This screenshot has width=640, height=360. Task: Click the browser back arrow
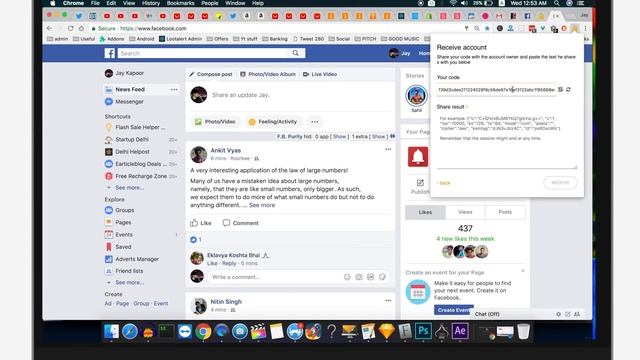pos(49,29)
